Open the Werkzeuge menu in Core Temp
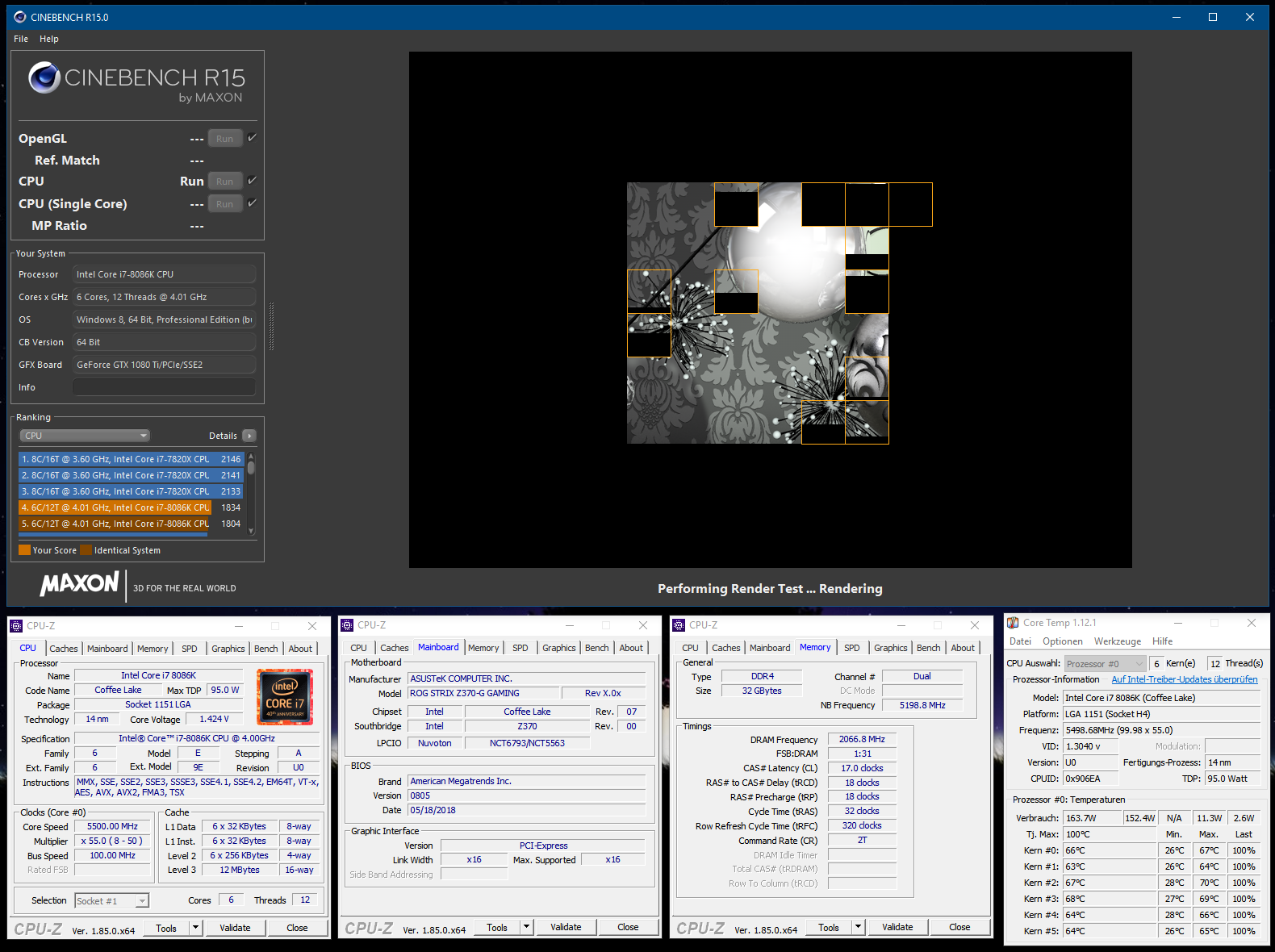 click(x=1118, y=641)
